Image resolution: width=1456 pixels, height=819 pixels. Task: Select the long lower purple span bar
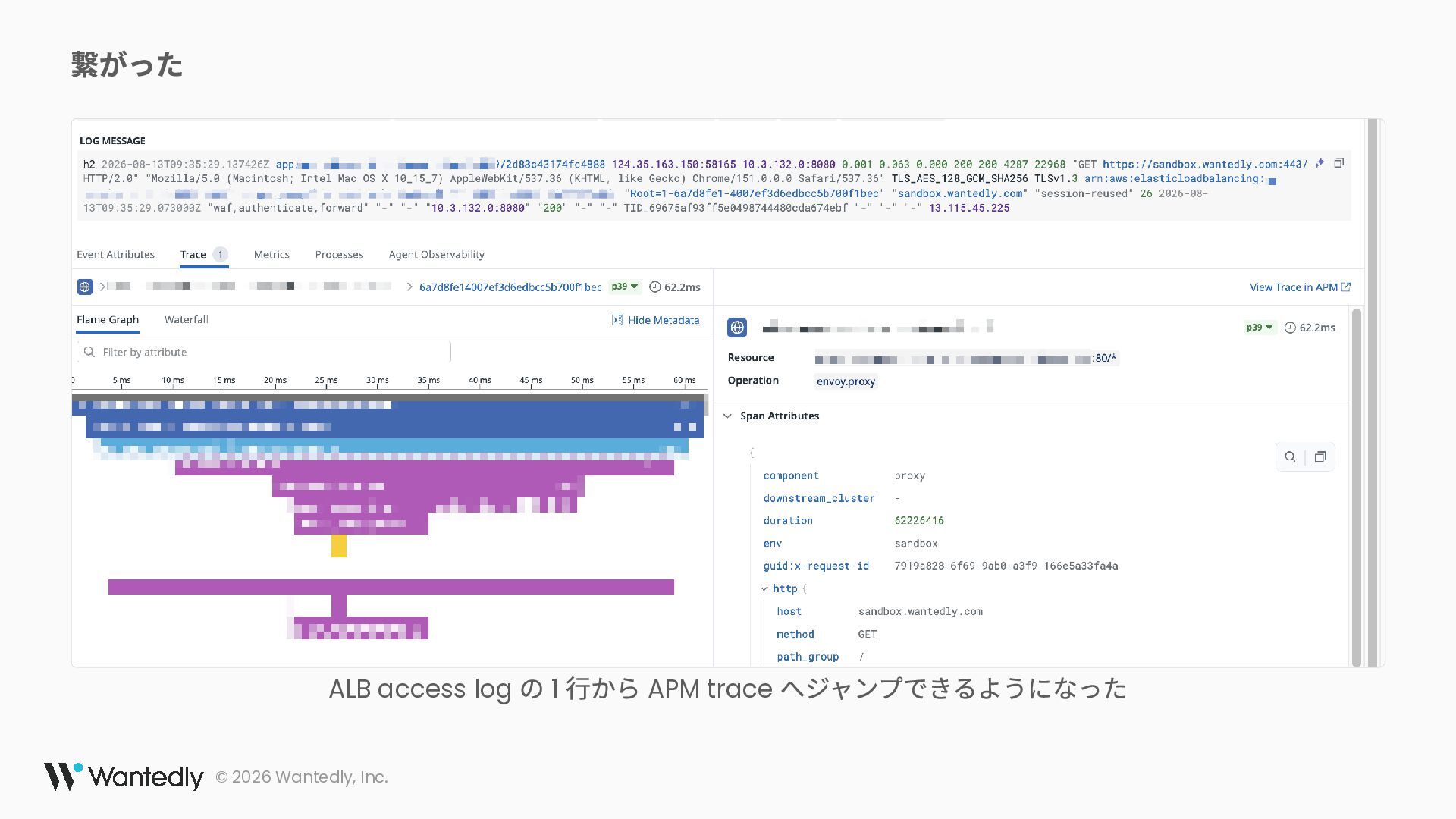(391, 587)
